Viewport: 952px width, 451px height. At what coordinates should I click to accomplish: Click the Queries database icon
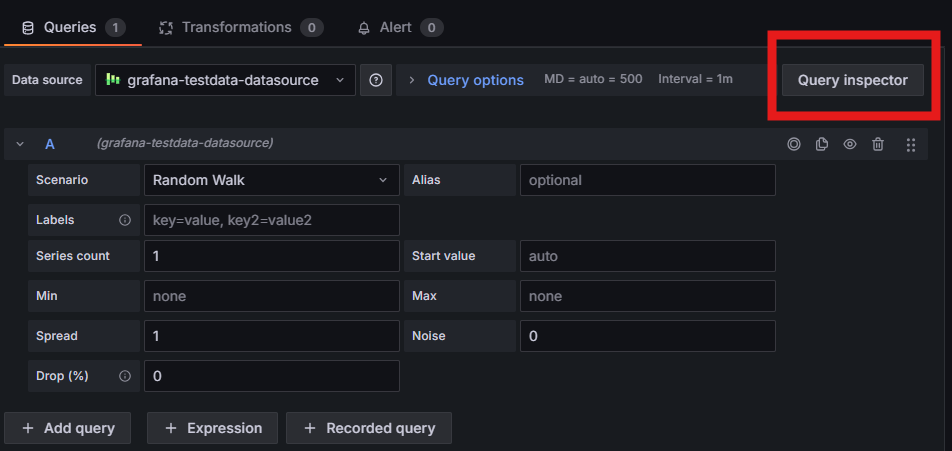click(28, 28)
